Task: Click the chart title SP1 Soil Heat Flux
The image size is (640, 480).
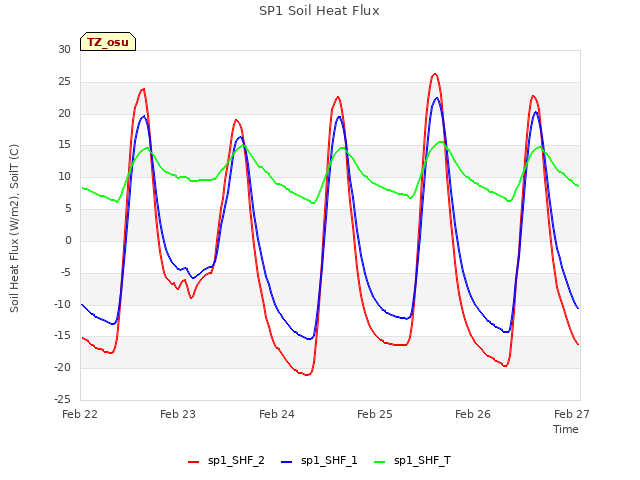Action: pyautogui.click(x=319, y=11)
